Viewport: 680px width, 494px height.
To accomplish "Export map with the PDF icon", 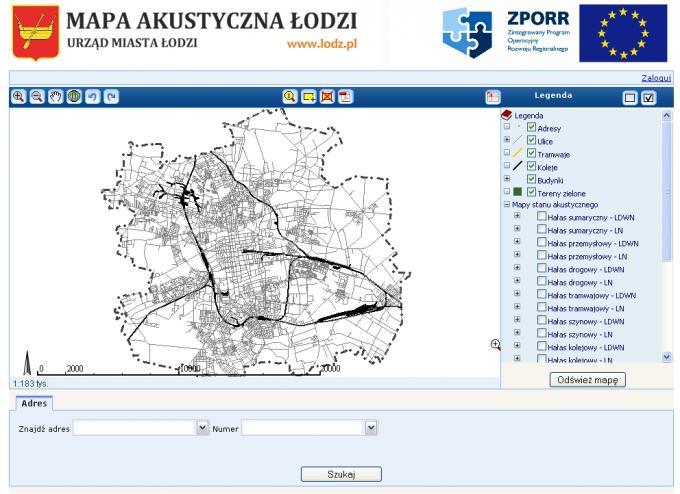I will [x=345, y=97].
